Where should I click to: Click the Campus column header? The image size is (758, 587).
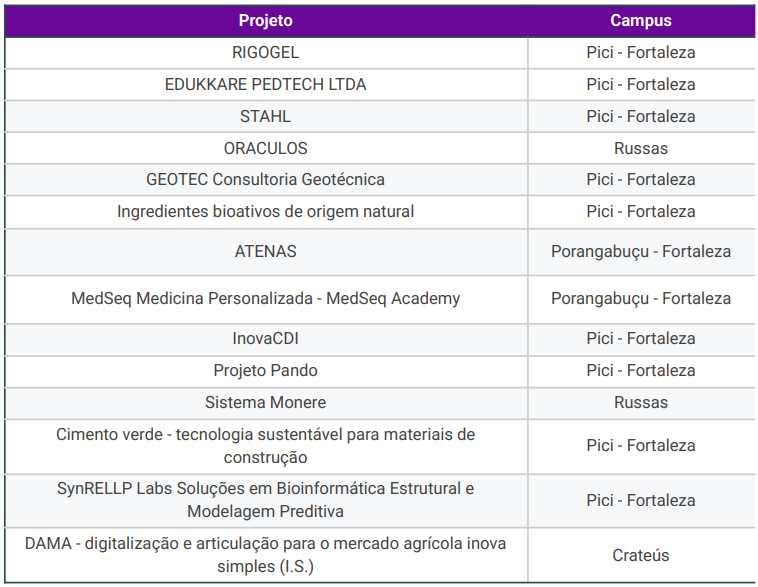(x=641, y=21)
